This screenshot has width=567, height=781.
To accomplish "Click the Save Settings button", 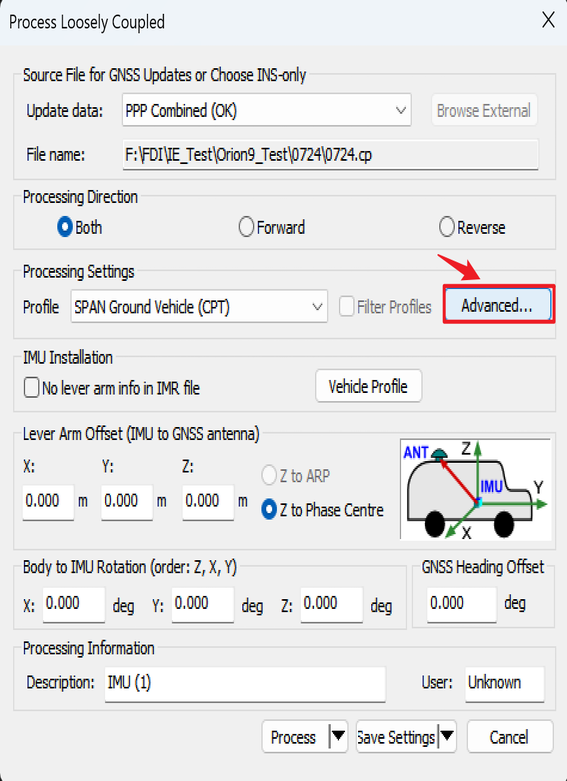I will click(397, 736).
